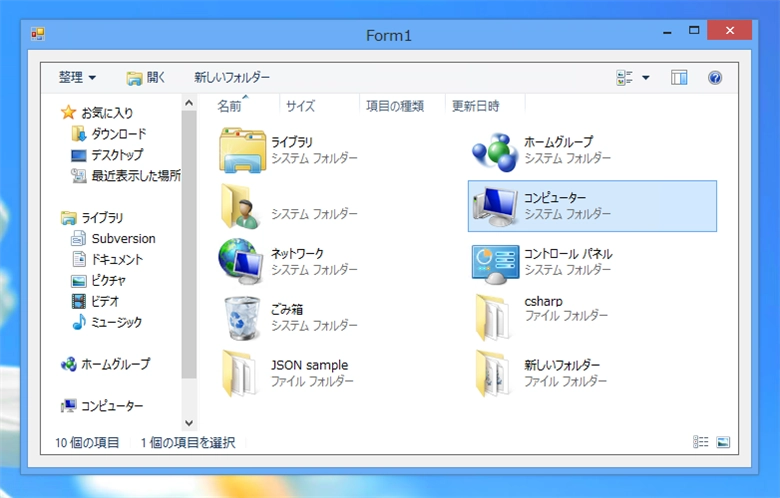Viewport: 780px width, 498px height.
Task: Click the ミュージック note icon
Action: point(79,322)
